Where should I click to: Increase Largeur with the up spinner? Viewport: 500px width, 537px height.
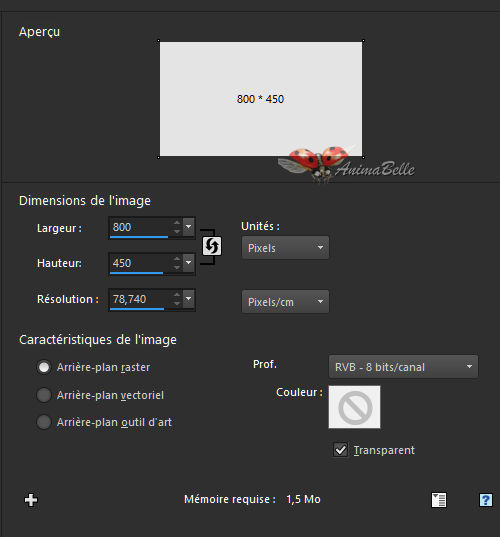pos(177,223)
